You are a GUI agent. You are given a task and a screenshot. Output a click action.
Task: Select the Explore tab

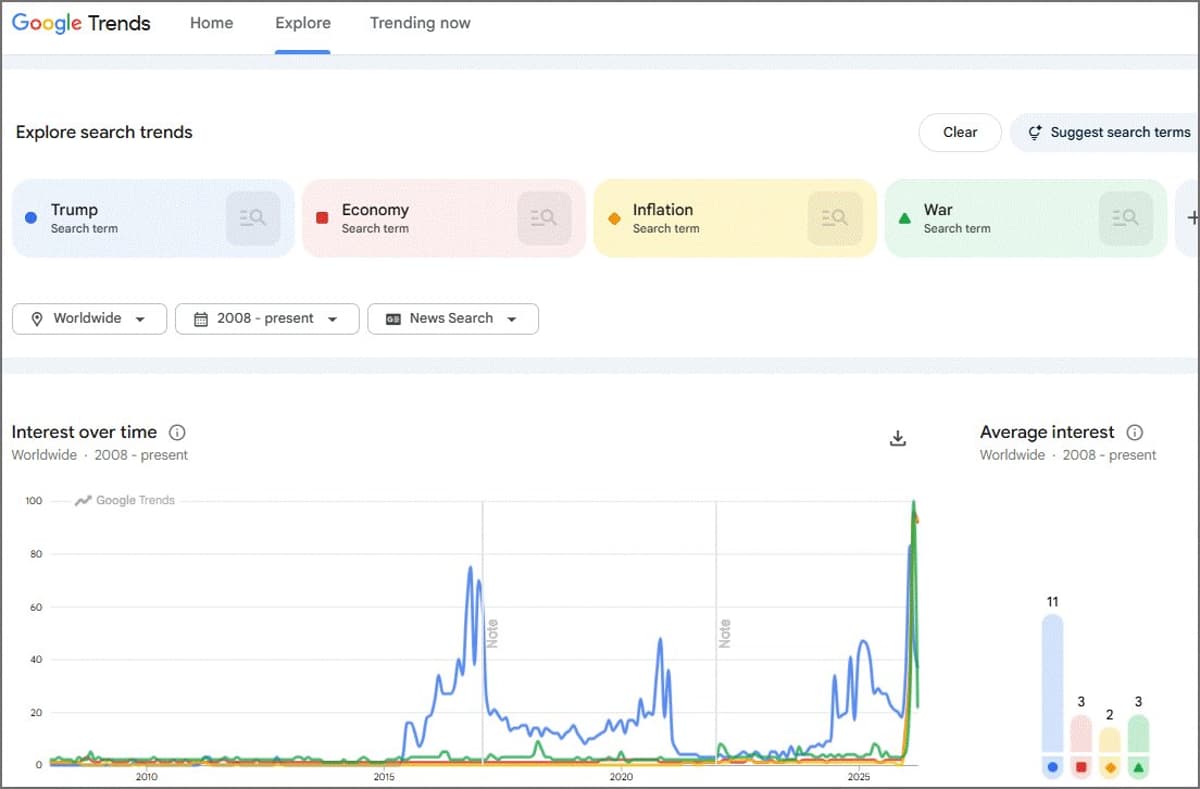(x=303, y=23)
